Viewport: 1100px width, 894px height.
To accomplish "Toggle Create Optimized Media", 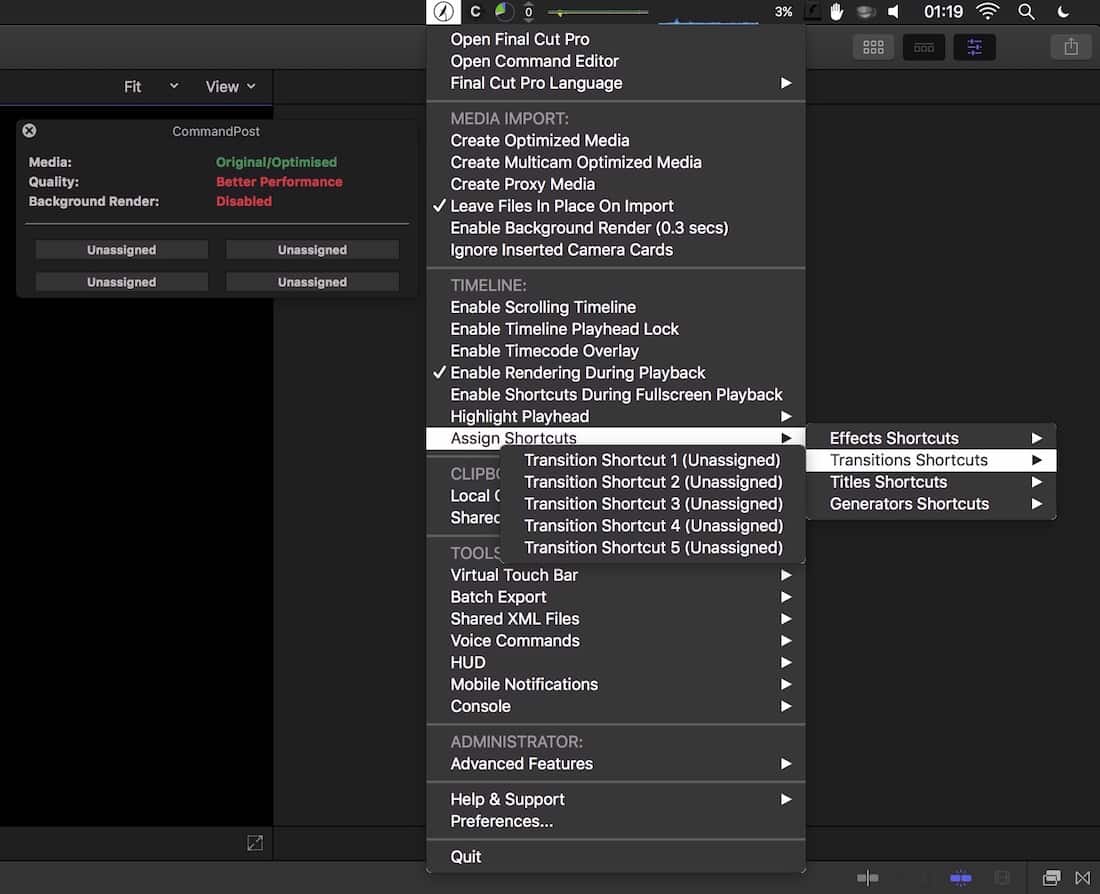I will click(x=616, y=140).
